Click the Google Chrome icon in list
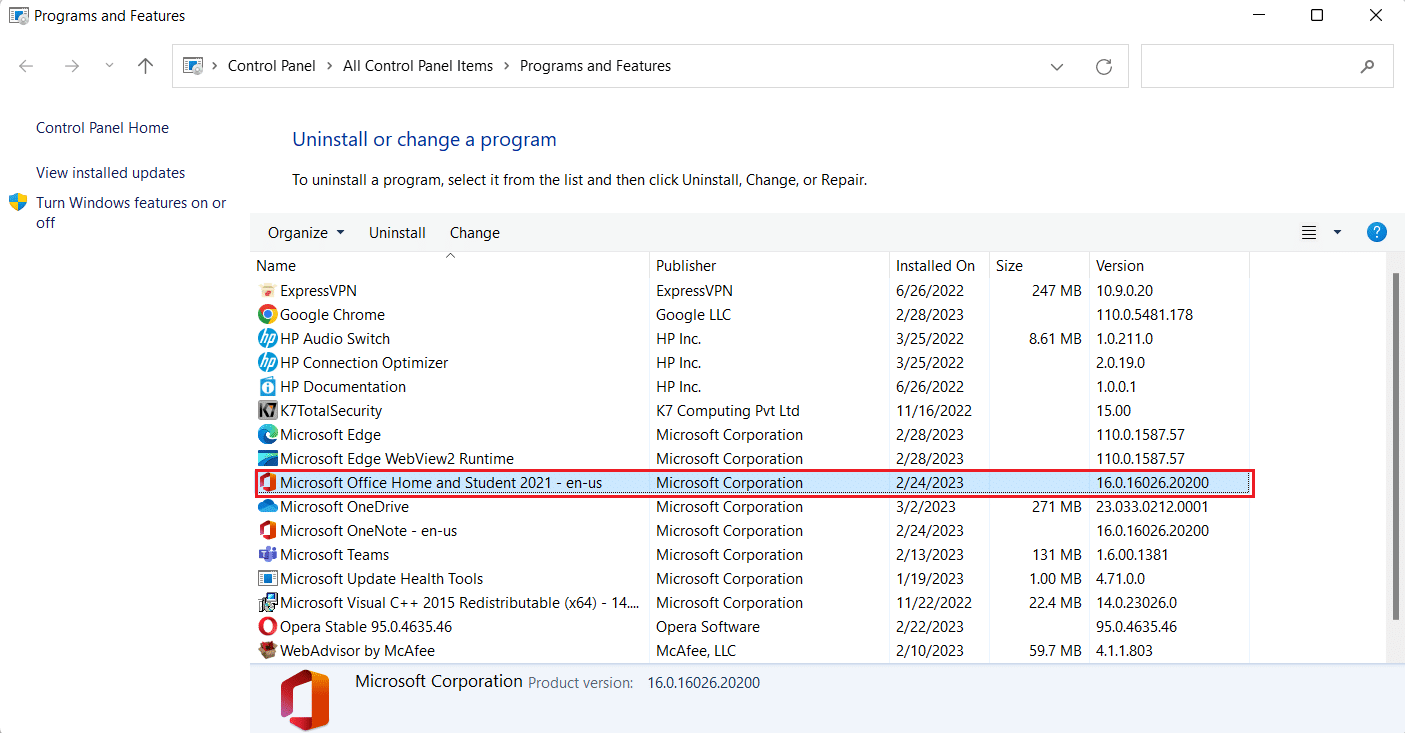The width and height of the screenshot is (1405, 733). [267, 315]
